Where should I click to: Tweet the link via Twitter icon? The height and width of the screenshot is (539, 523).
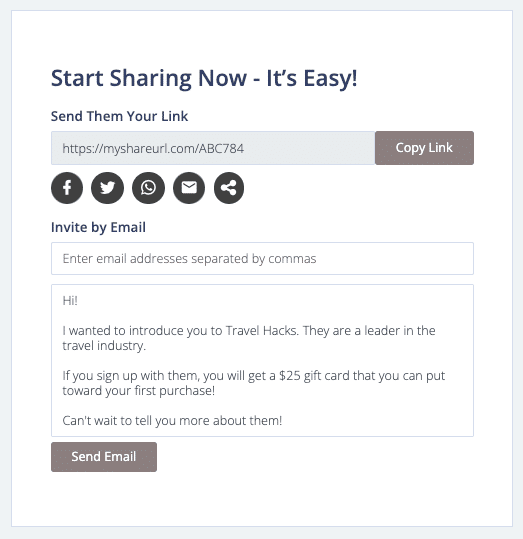107,188
